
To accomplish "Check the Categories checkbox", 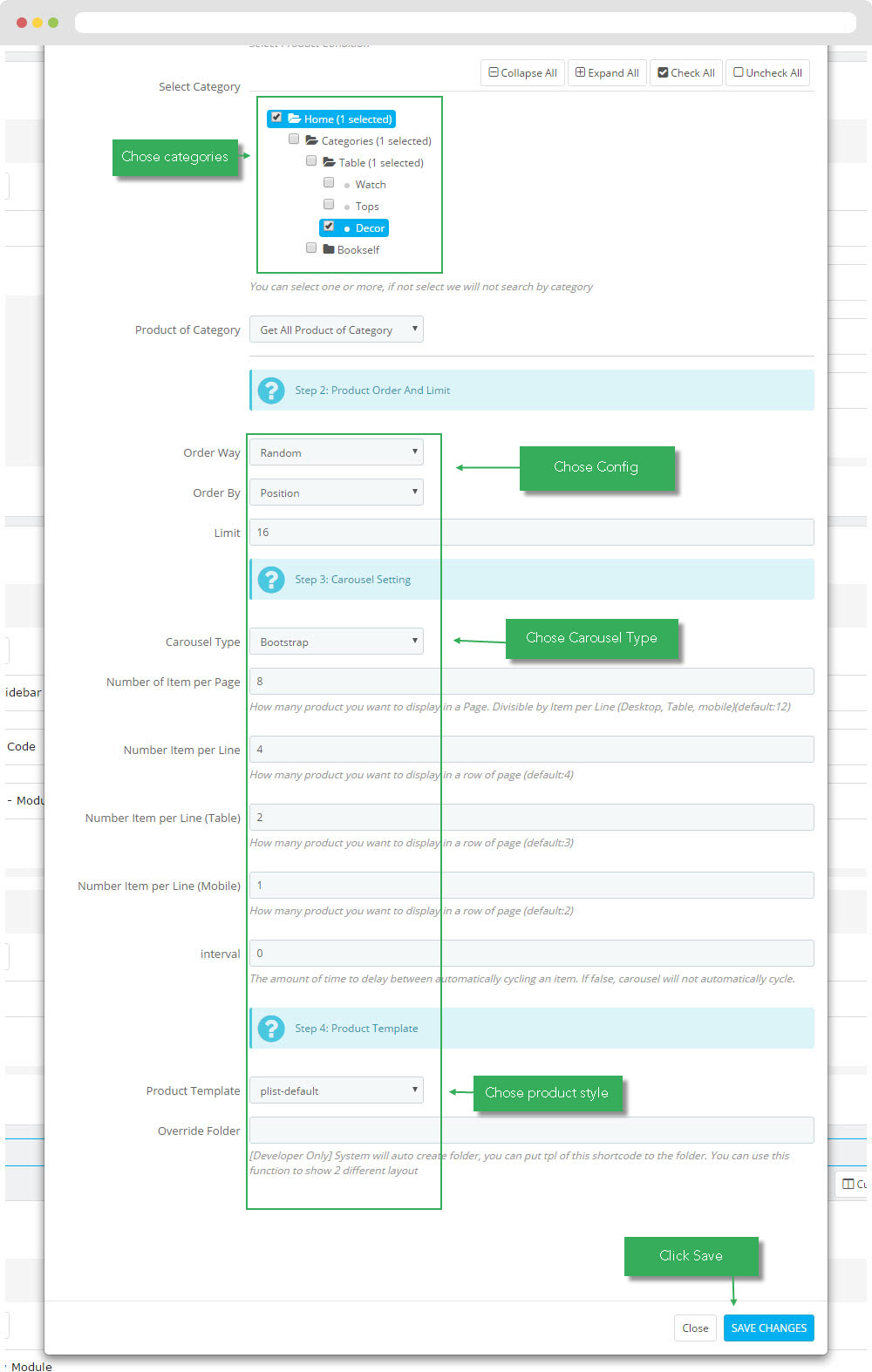I will point(294,139).
